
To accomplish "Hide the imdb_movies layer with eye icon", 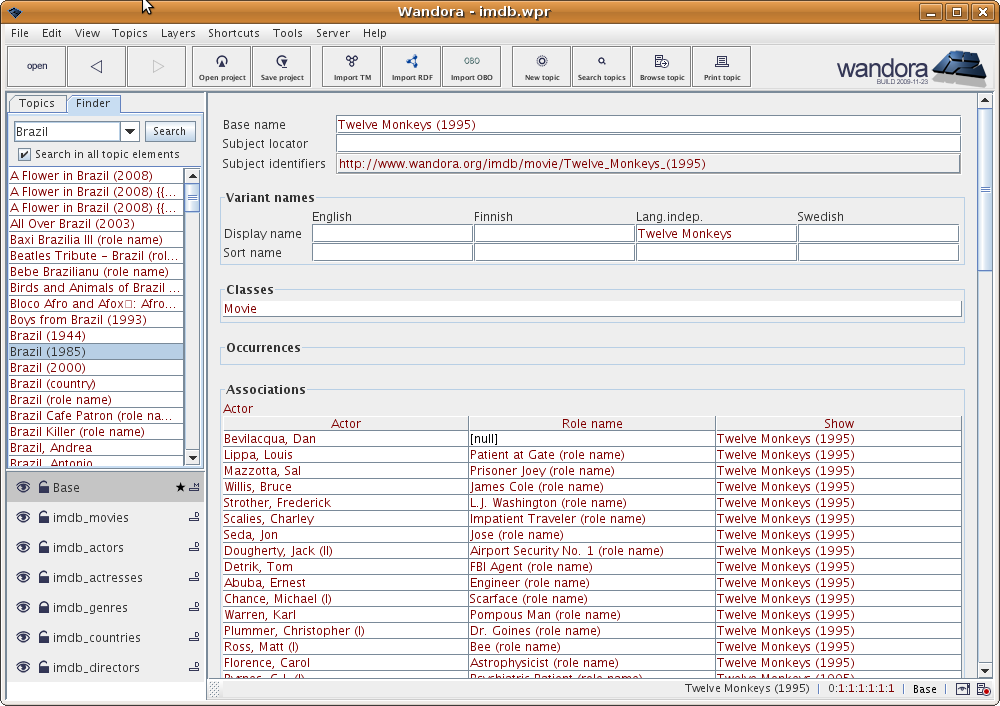I will [24, 518].
